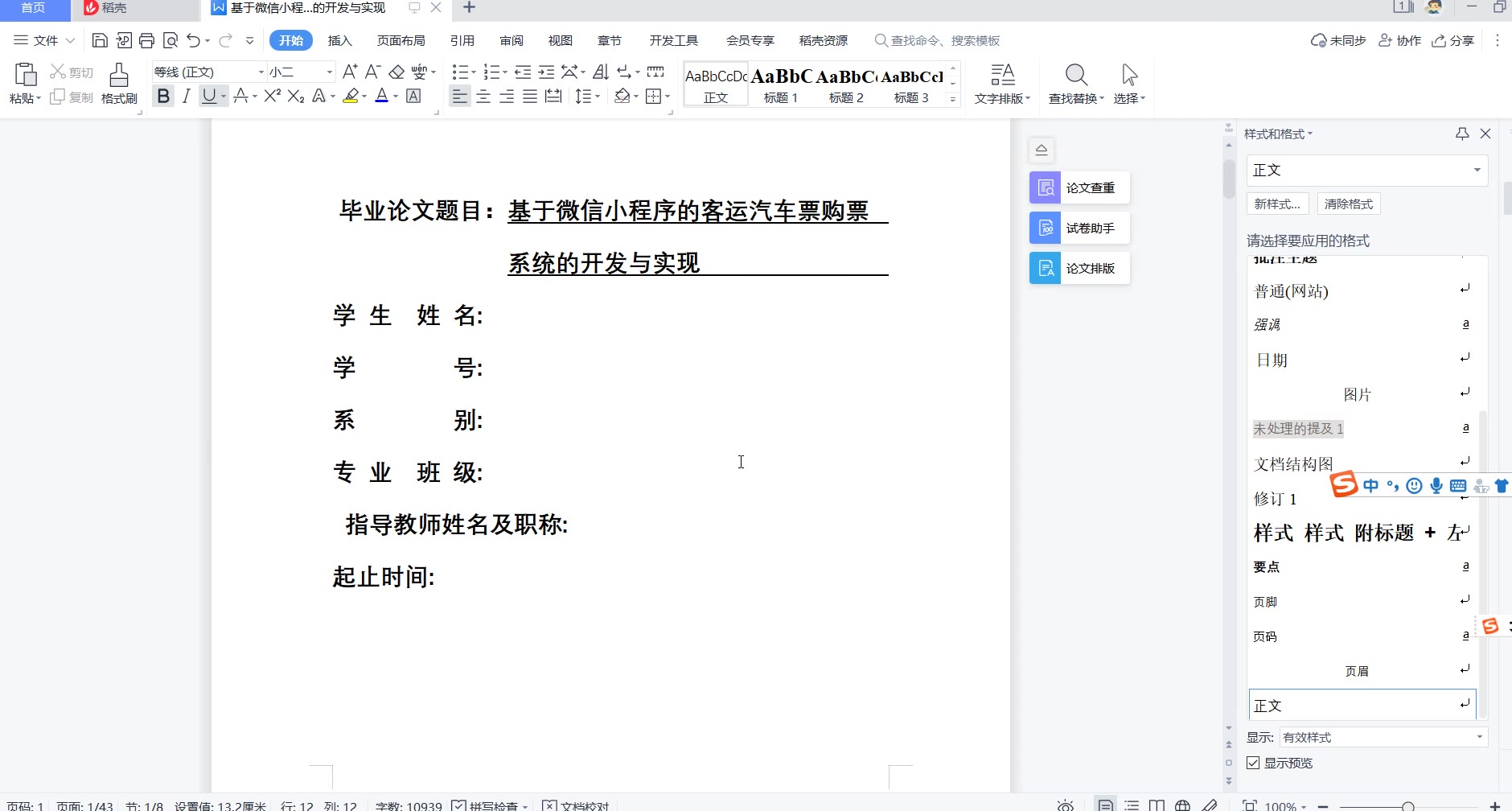Toggle Bold formatting
1512x811 pixels.
click(163, 97)
